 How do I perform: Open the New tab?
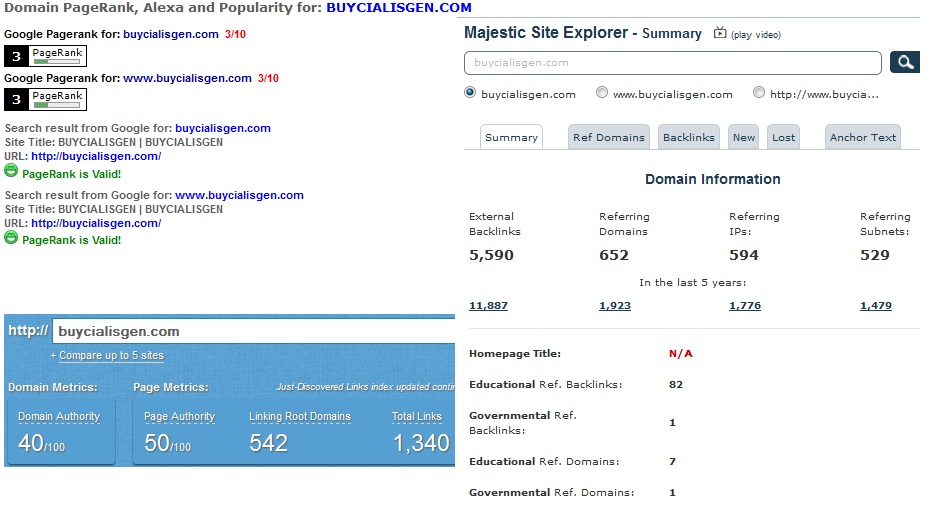[x=744, y=137]
